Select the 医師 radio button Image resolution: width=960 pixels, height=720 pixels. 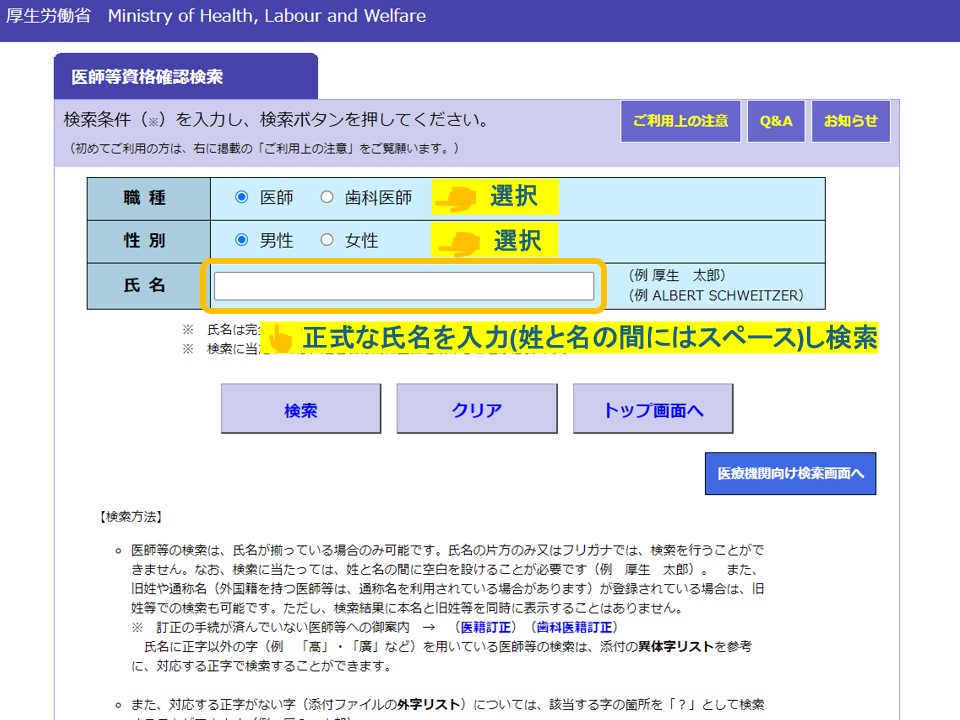(241, 197)
